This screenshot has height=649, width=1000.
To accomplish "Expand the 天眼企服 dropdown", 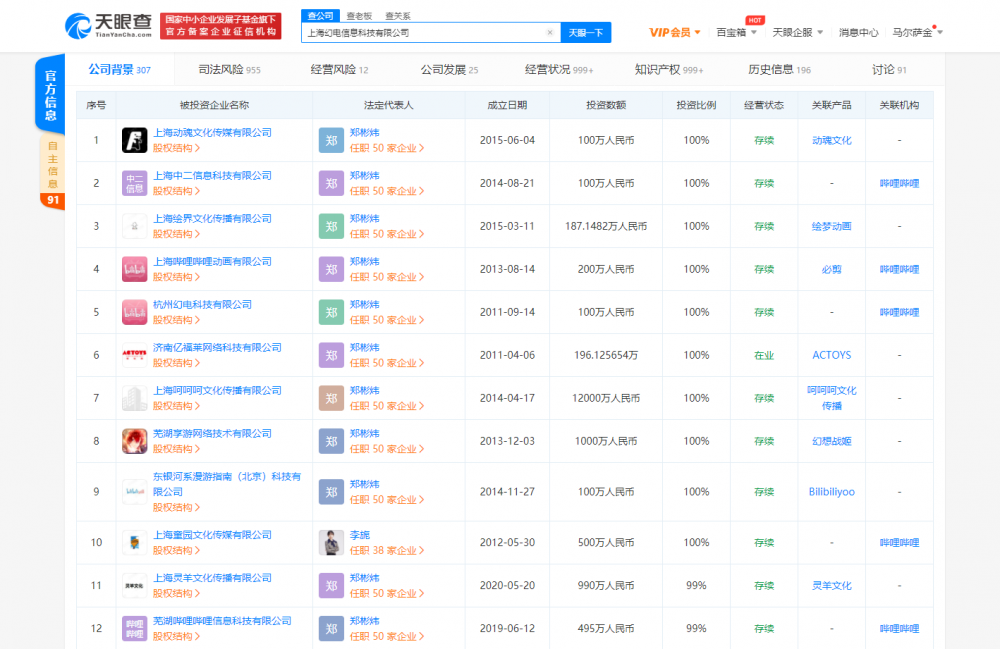I will (x=797, y=33).
